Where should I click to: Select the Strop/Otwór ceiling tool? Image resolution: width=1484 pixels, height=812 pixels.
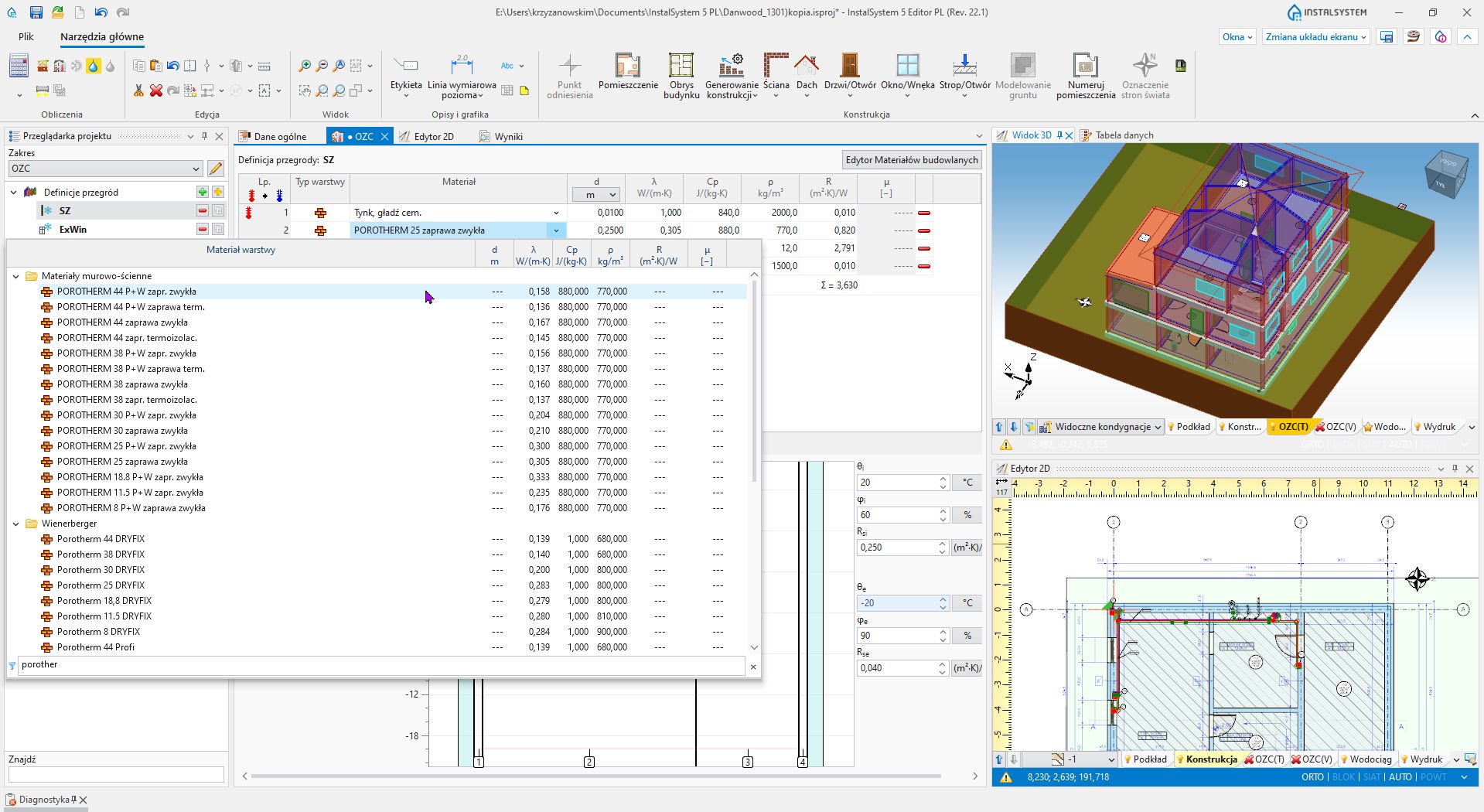tap(964, 76)
